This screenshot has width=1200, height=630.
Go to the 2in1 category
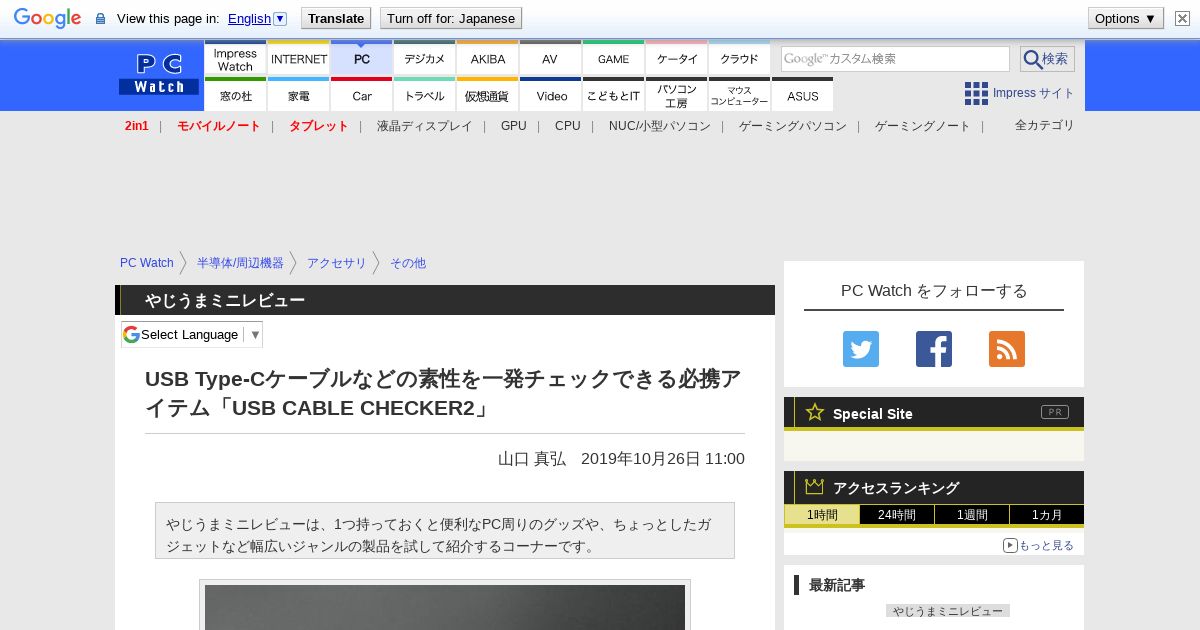[137, 126]
